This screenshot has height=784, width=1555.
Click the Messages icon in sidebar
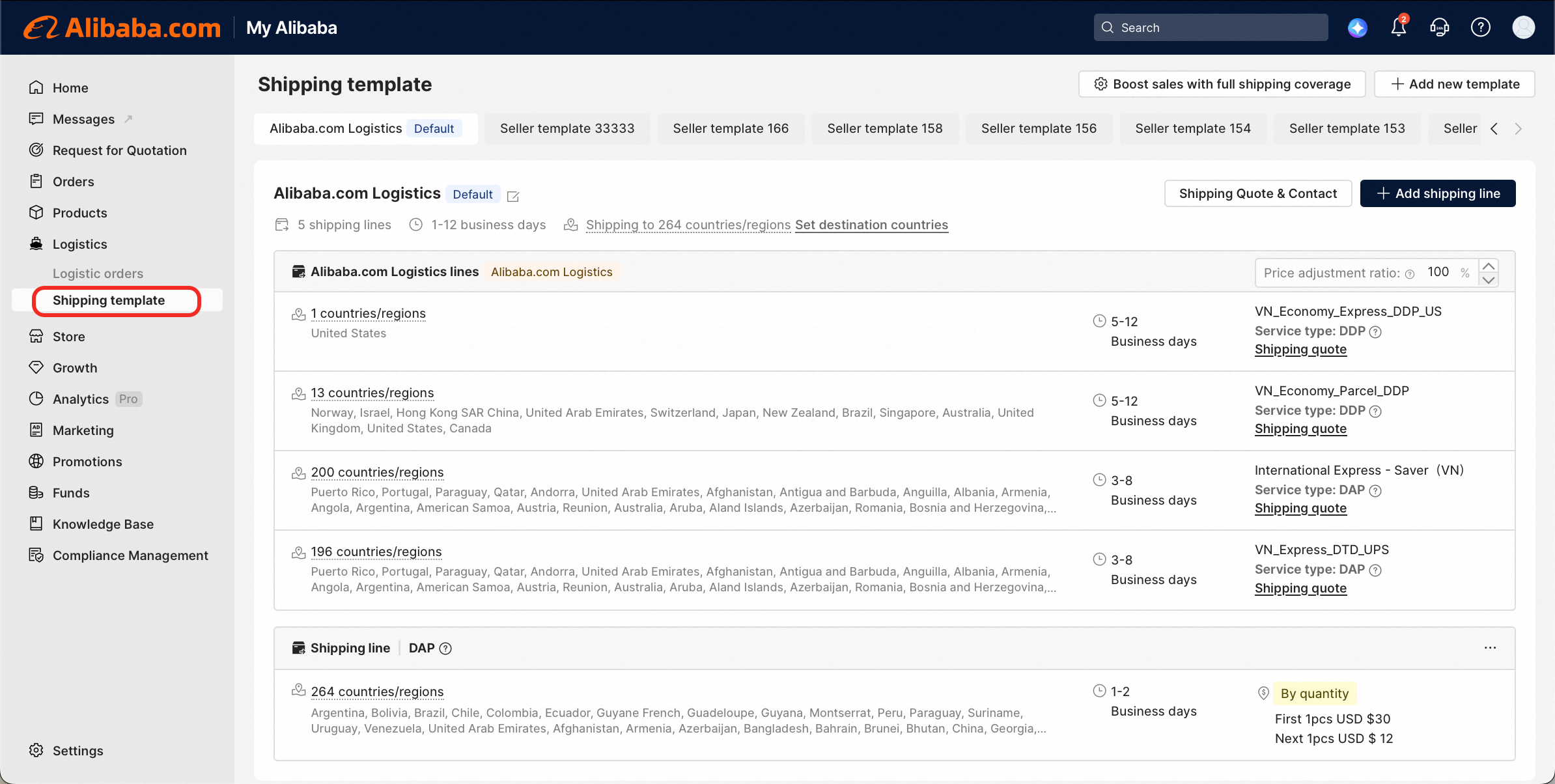coord(36,119)
